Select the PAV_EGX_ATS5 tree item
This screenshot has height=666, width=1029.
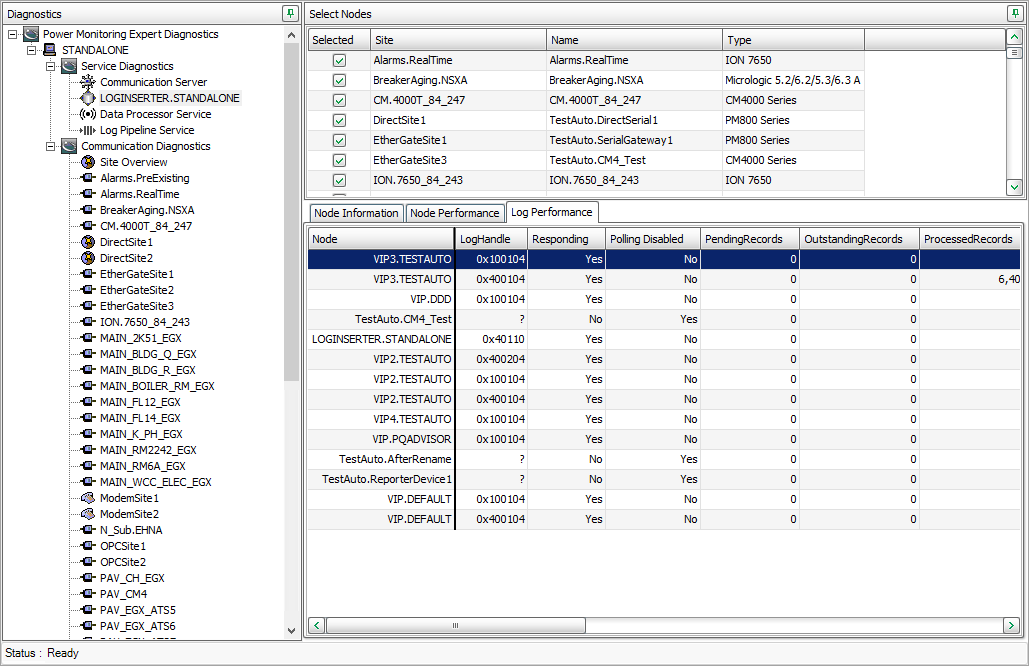point(138,610)
